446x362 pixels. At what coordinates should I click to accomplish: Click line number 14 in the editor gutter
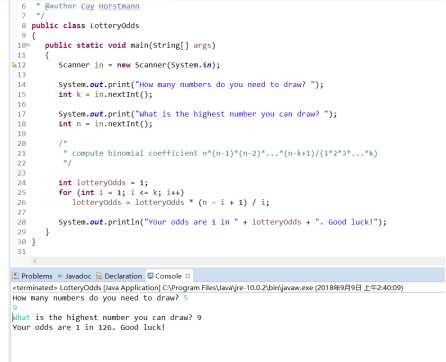pos(21,85)
